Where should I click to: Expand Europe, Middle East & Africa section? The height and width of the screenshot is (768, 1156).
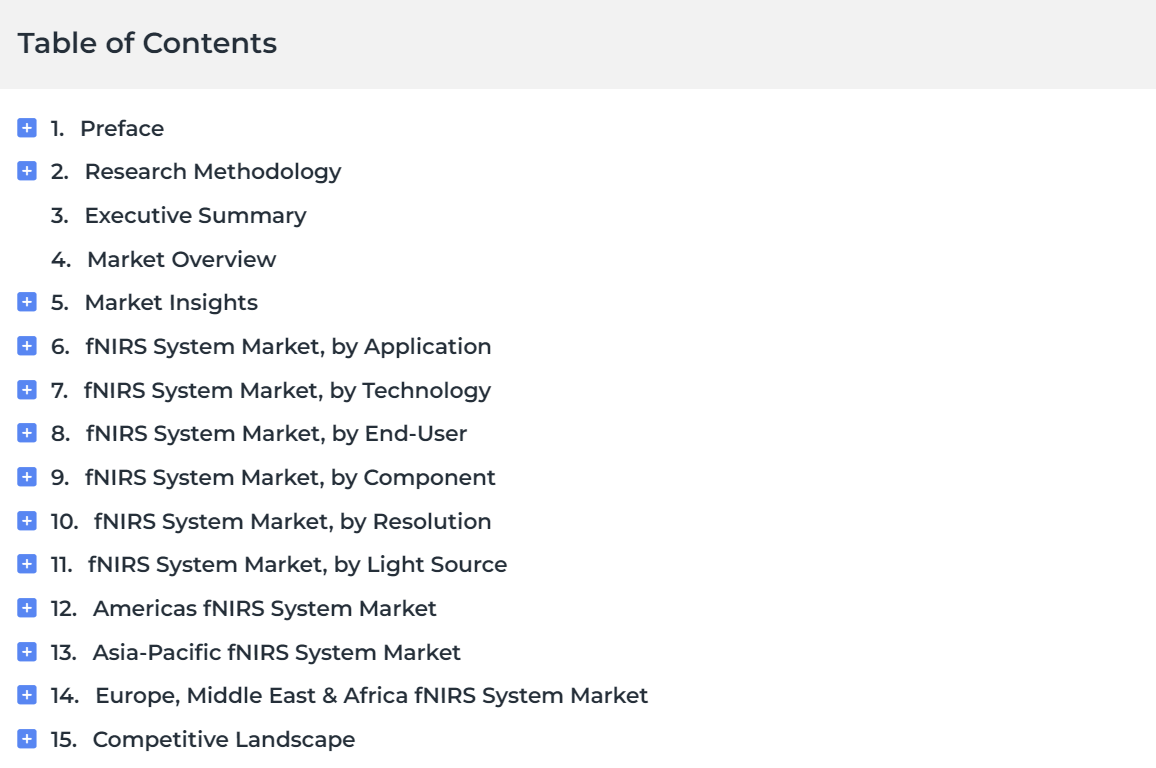click(x=27, y=695)
